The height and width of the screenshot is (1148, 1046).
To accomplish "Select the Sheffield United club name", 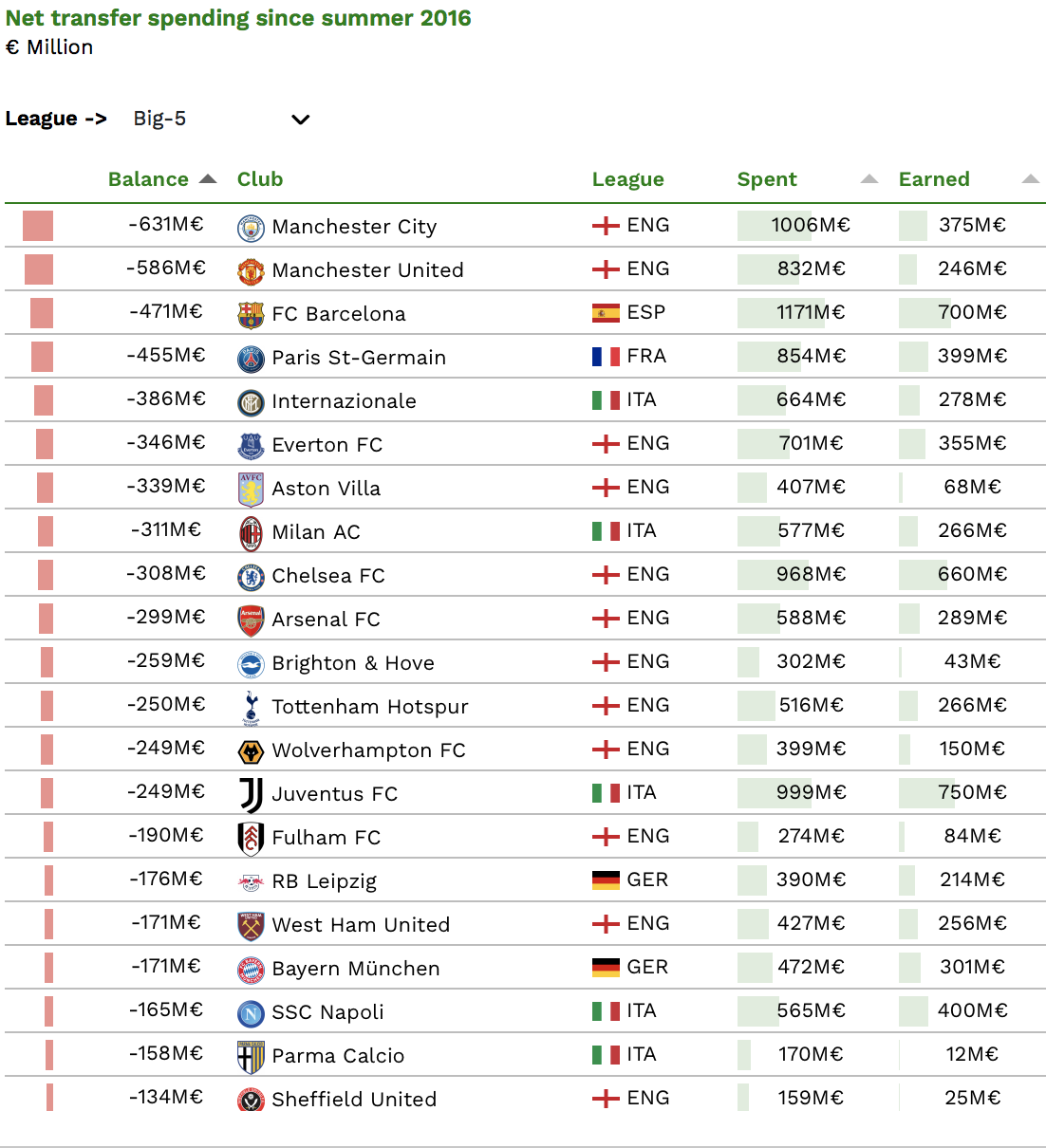I will point(354,1100).
